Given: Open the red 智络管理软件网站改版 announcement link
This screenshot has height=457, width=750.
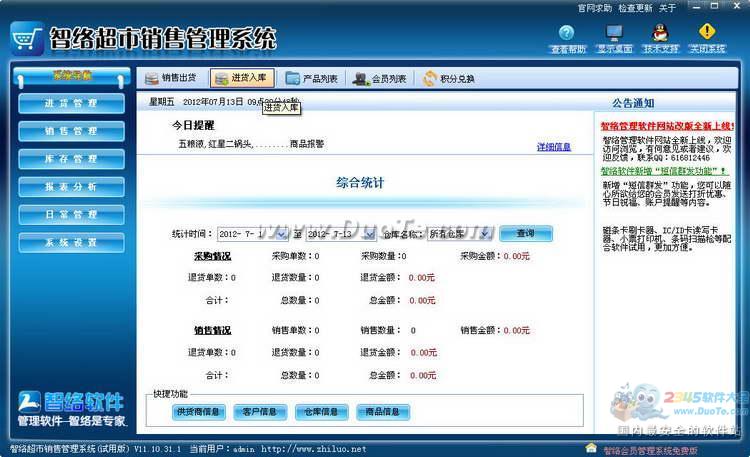Looking at the screenshot, I should tap(667, 126).
